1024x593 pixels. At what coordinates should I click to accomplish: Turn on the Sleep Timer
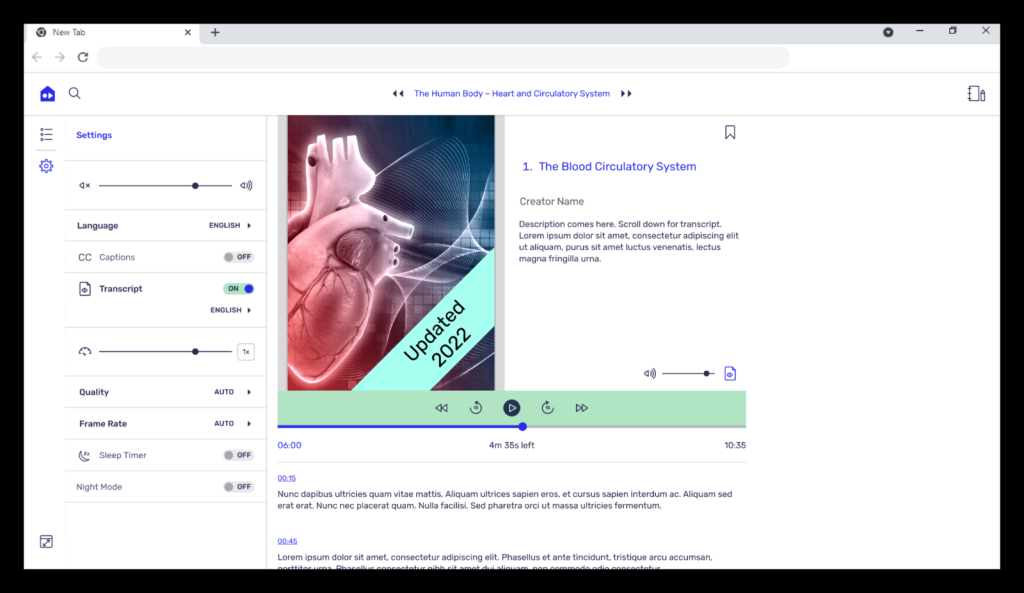(238, 455)
